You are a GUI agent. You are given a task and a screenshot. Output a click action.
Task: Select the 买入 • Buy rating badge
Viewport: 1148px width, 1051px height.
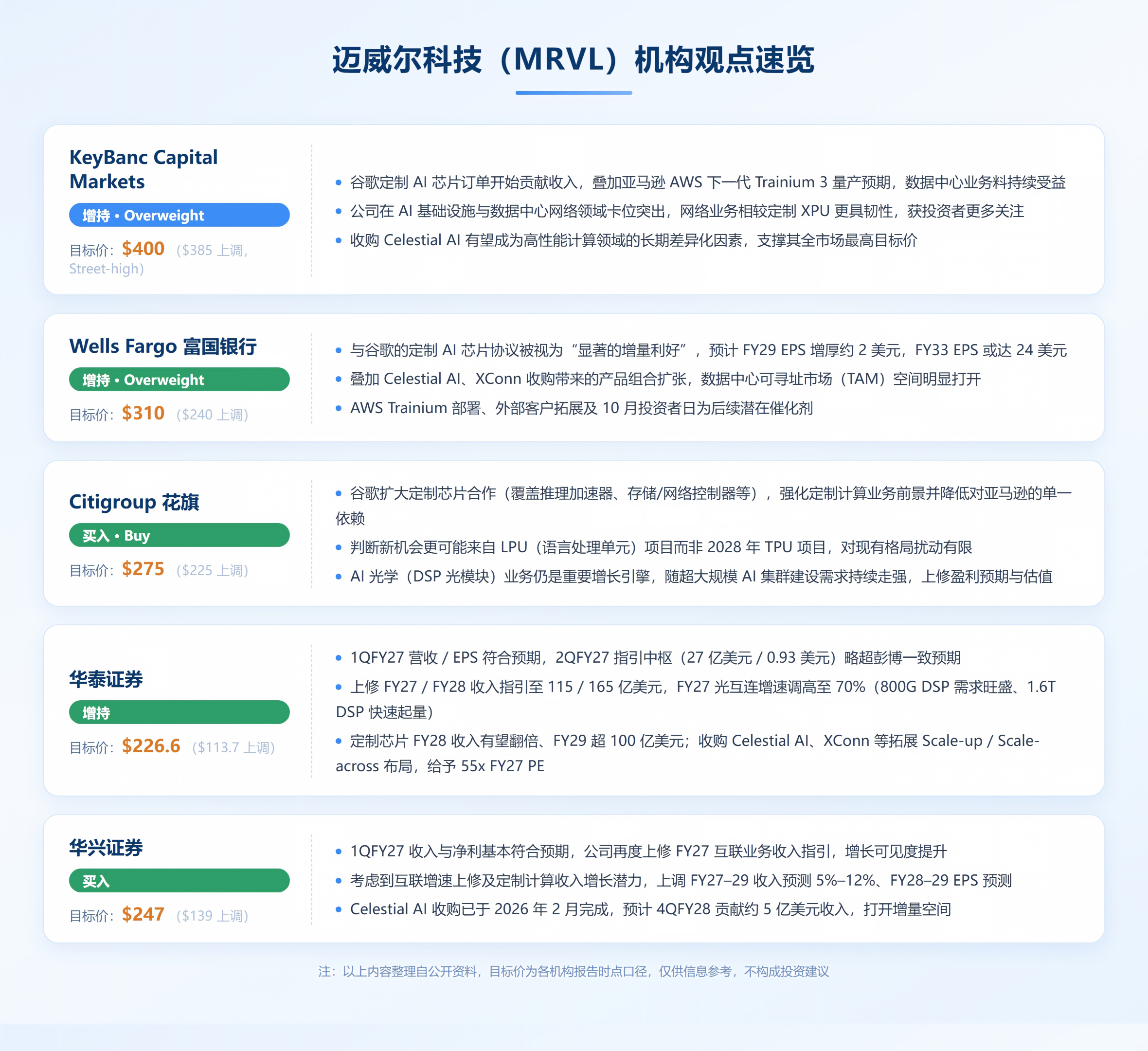(x=179, y=535)
